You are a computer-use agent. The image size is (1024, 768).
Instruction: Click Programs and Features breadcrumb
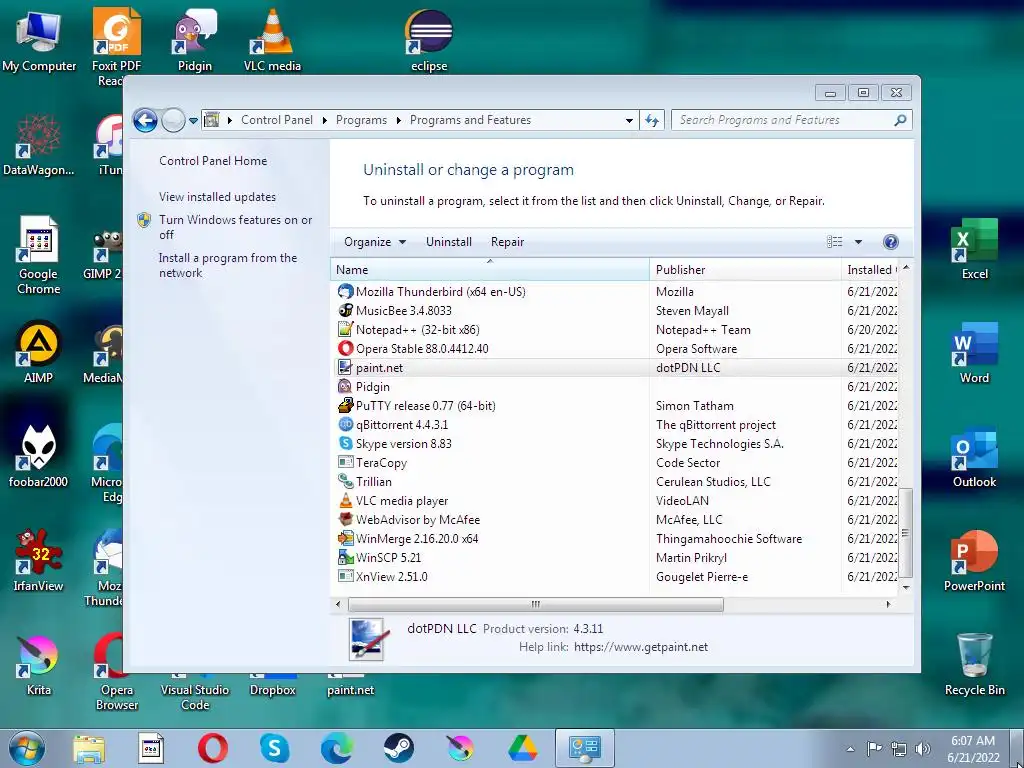click(470, 120)
